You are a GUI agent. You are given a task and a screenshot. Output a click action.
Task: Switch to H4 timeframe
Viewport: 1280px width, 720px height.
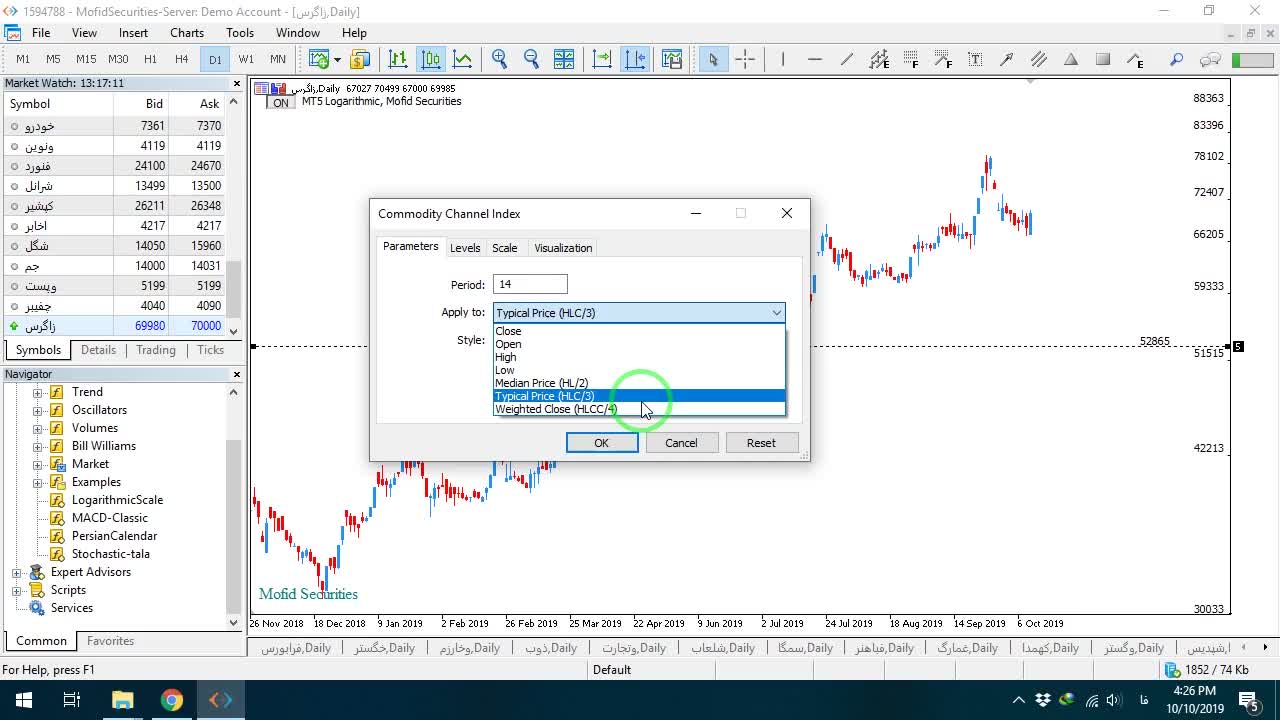pos(181,59)
